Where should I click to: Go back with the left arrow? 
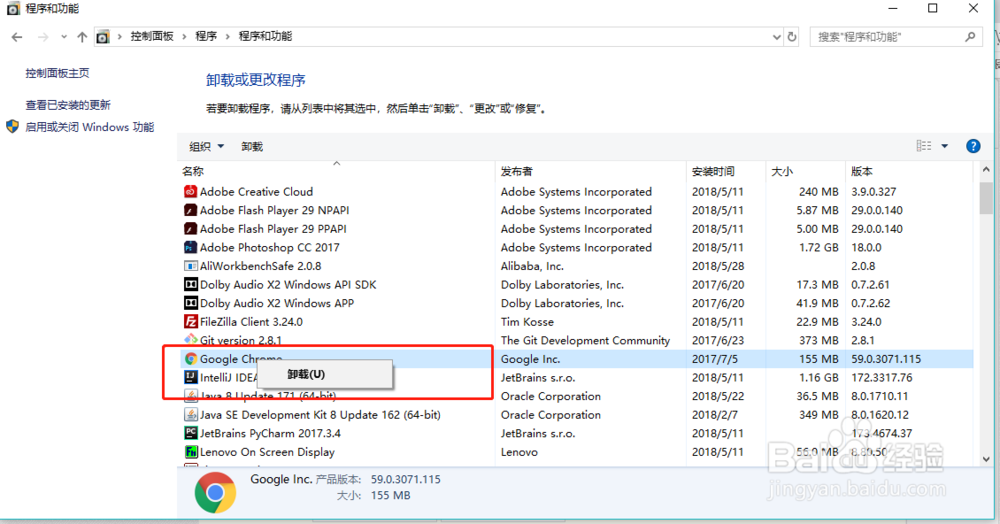point(17,37)
